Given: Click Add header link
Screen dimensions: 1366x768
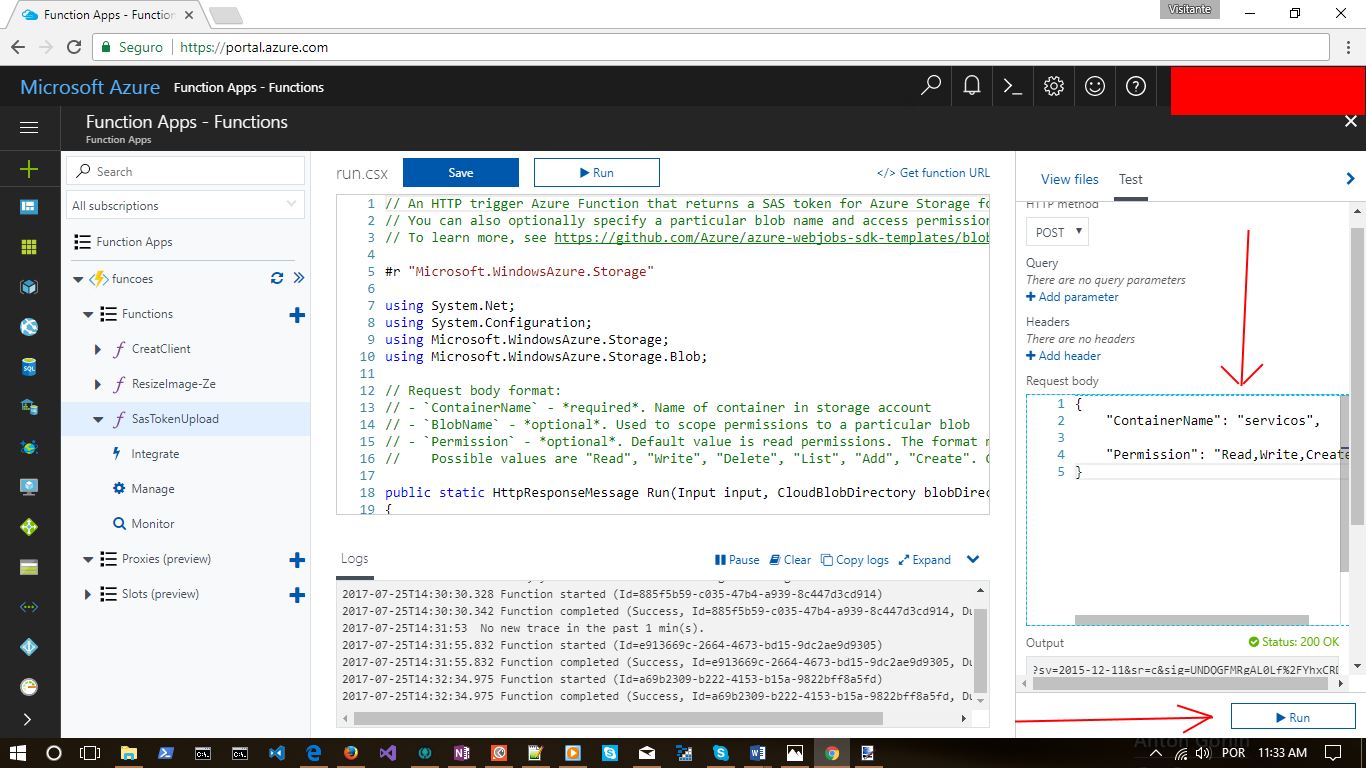Looking at the screenshot, I should point(1063,356).
